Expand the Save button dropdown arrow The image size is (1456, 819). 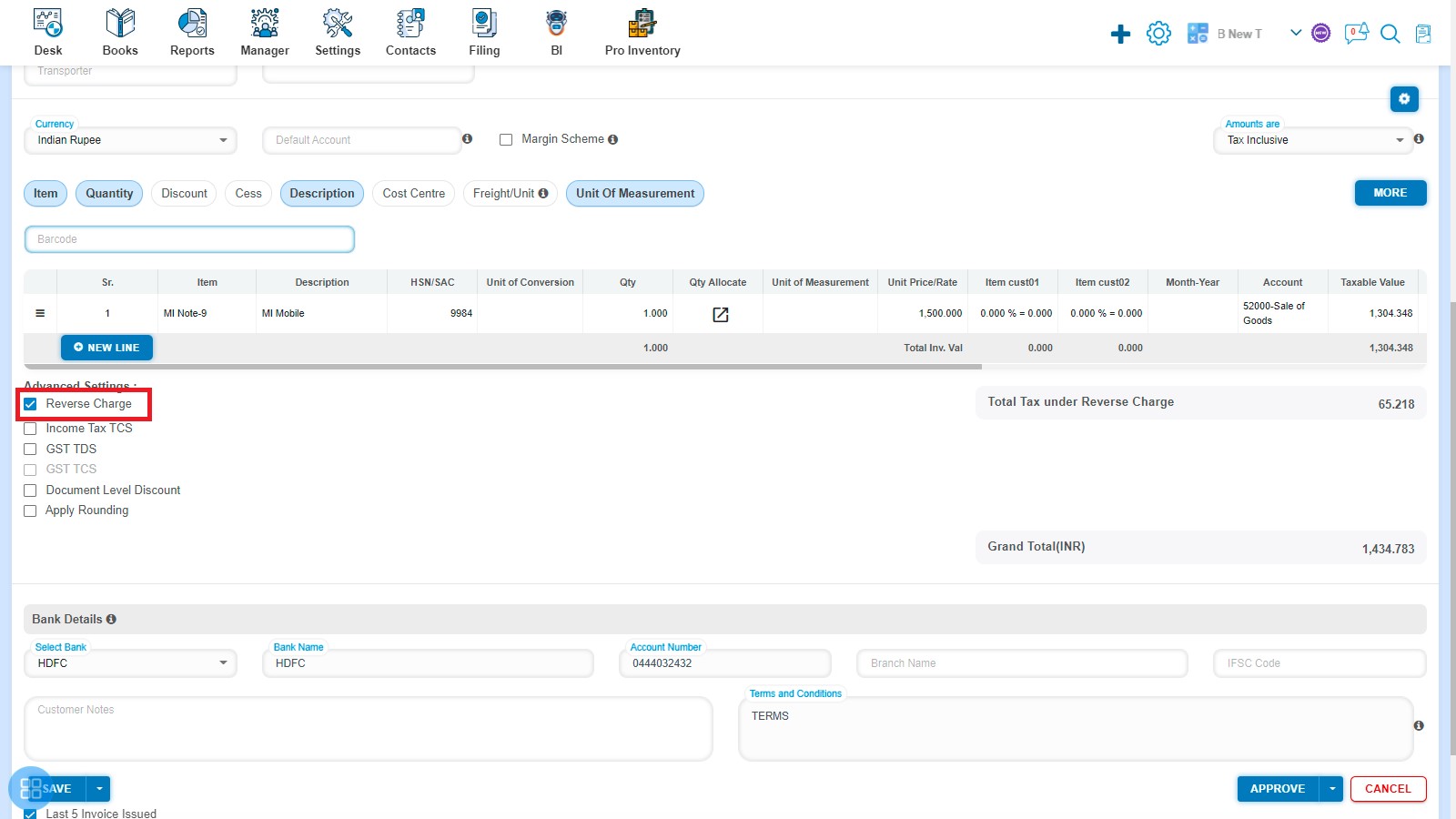tap(98, 789)
